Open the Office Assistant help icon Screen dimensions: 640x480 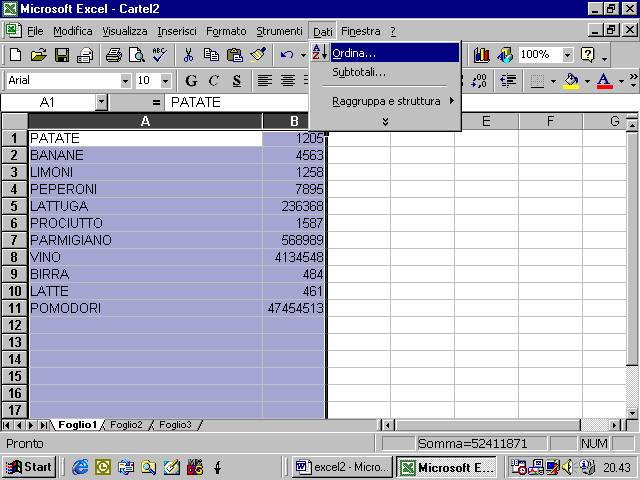click(588, 55)
